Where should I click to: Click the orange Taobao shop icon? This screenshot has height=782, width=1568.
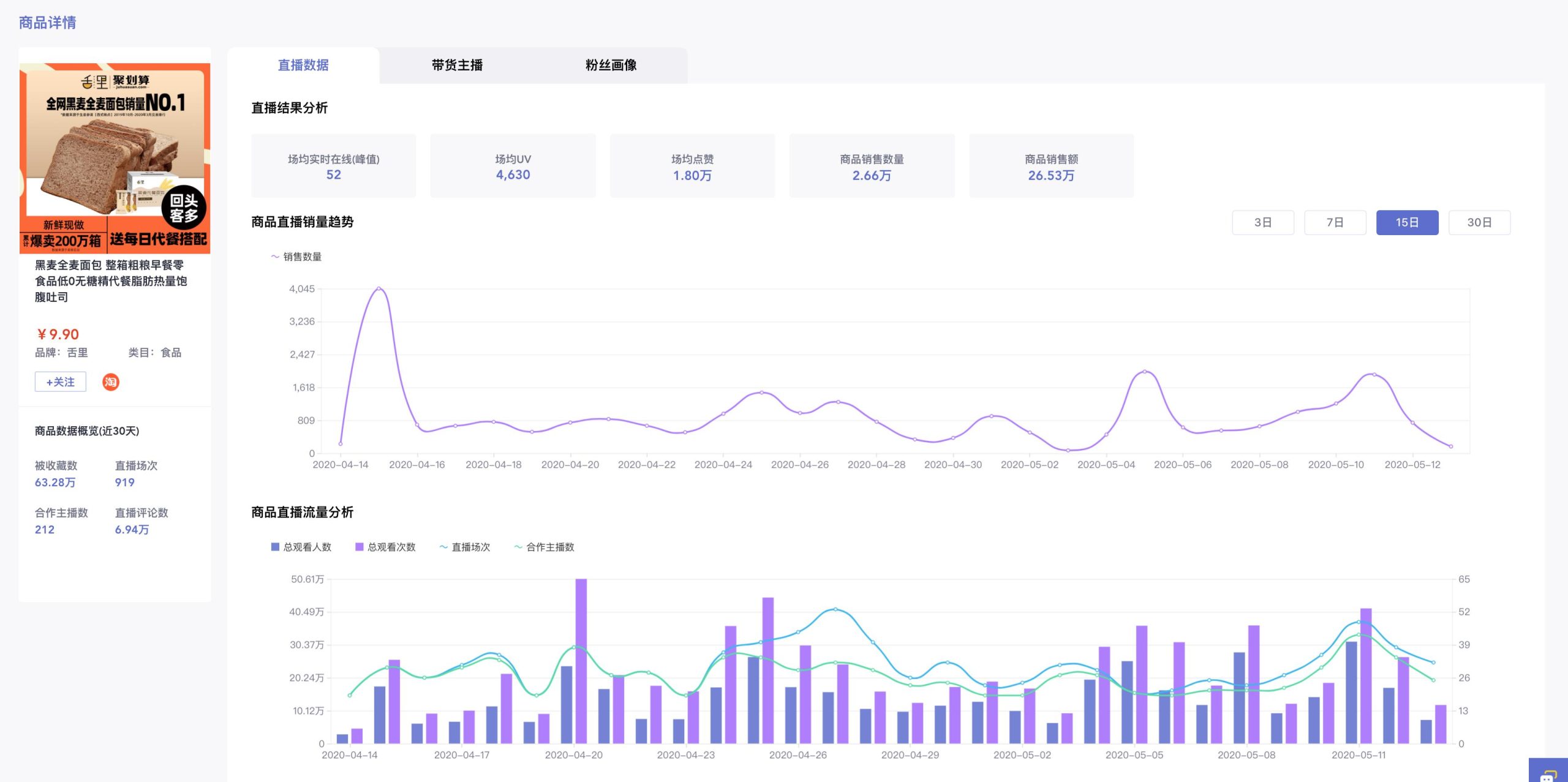pos(110,382)
